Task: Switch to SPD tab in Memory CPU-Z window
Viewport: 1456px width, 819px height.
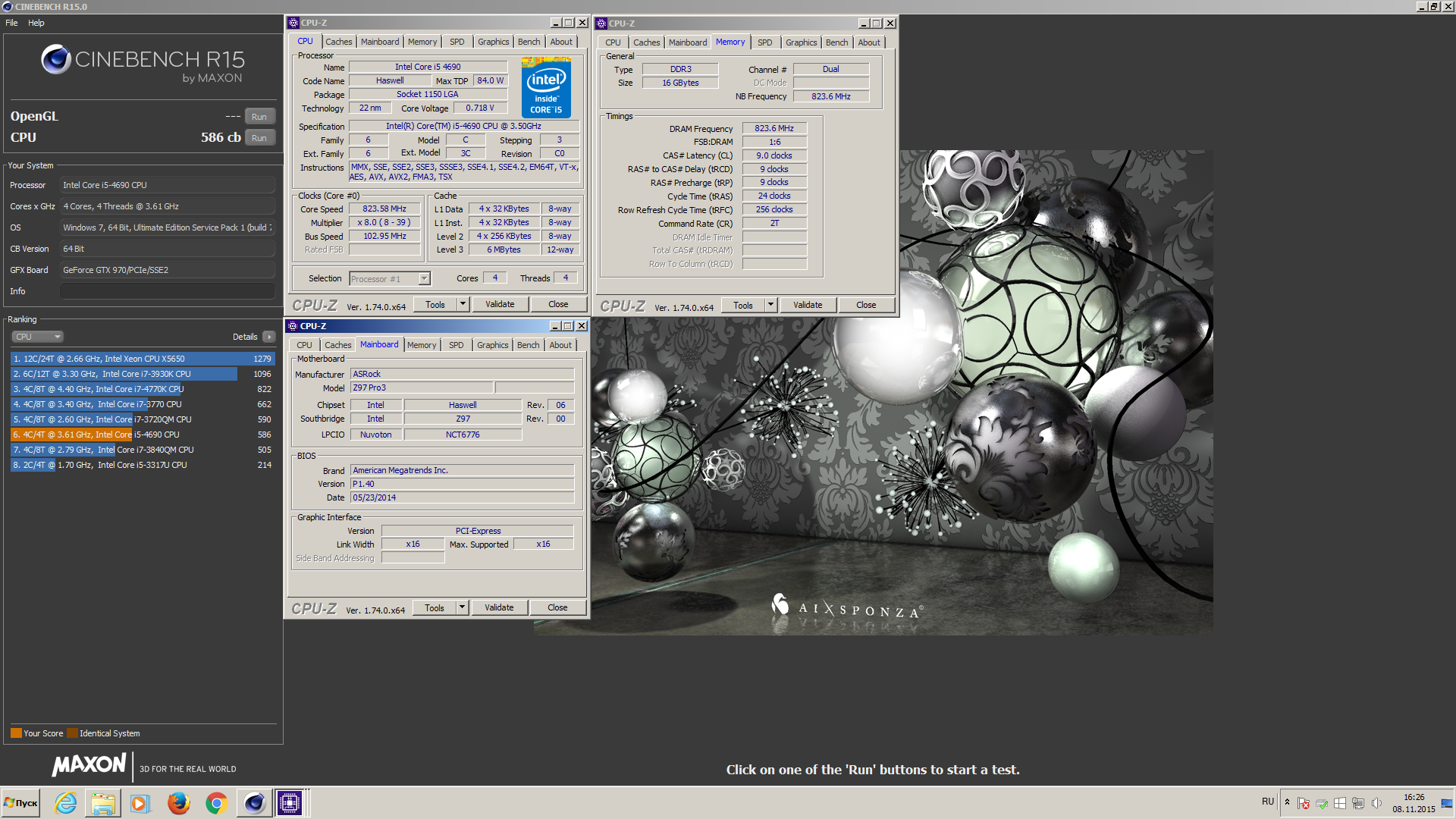Action: click(765, 42)
